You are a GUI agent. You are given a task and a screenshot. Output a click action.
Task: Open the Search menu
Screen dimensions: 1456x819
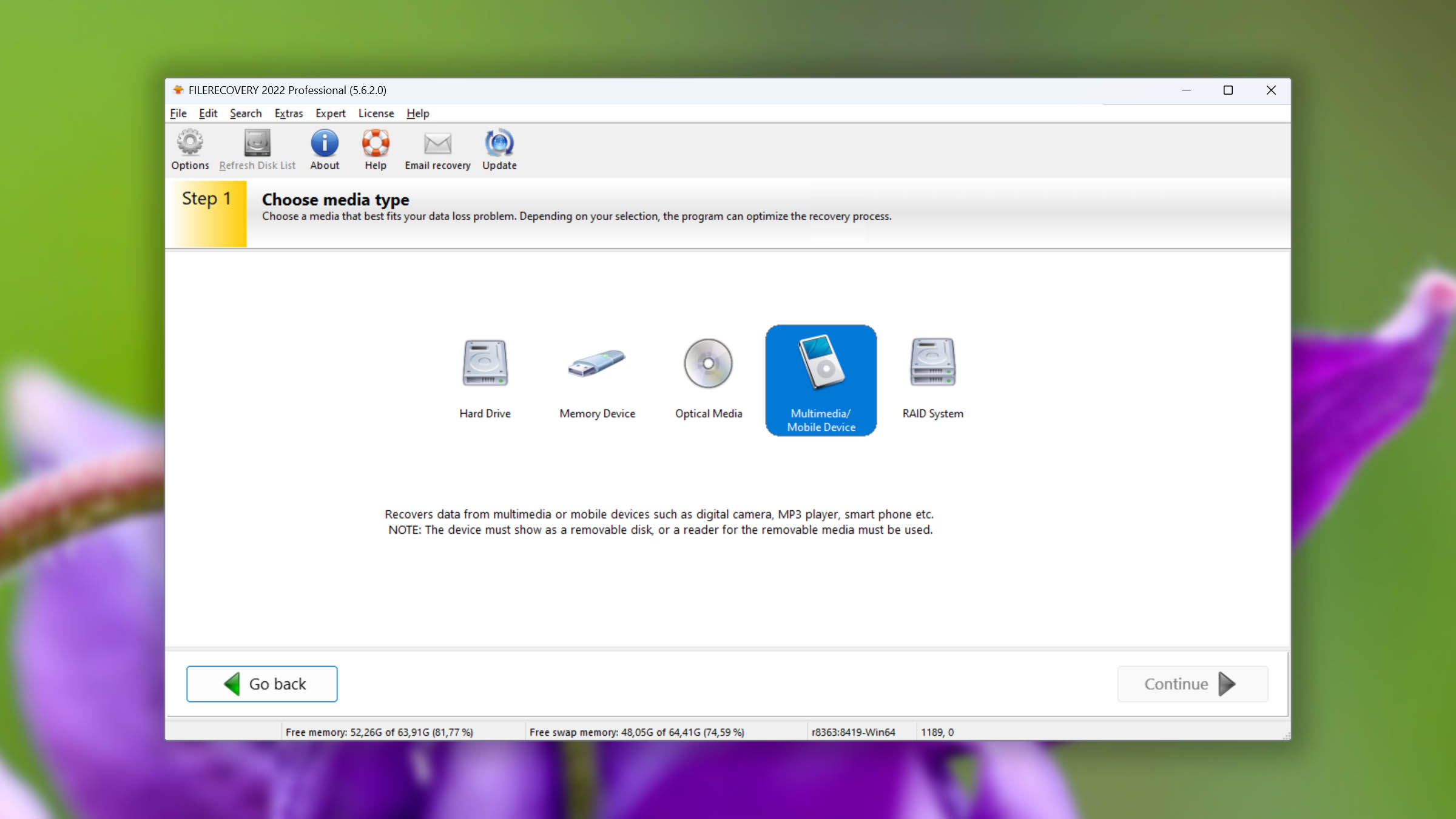point(246,113)
